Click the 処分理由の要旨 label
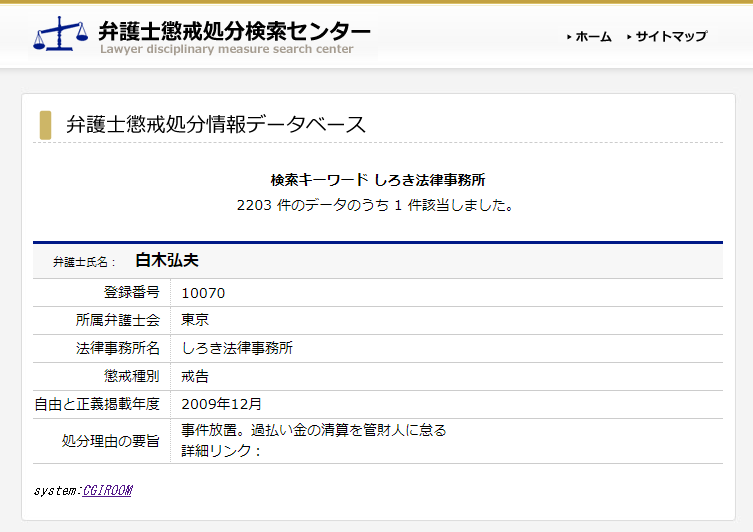This screenshot has height=532, width=753. tap(110, 441)
